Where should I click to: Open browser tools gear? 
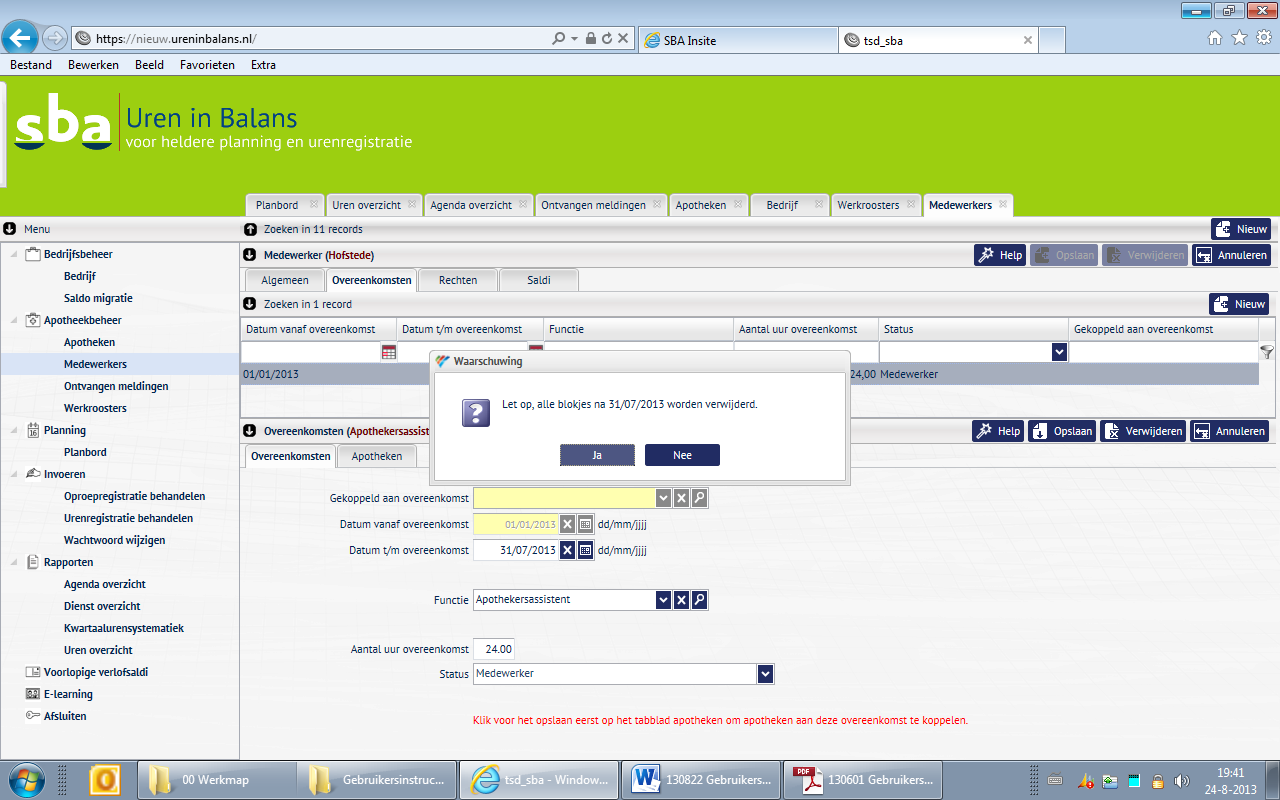pos(1263,38)
